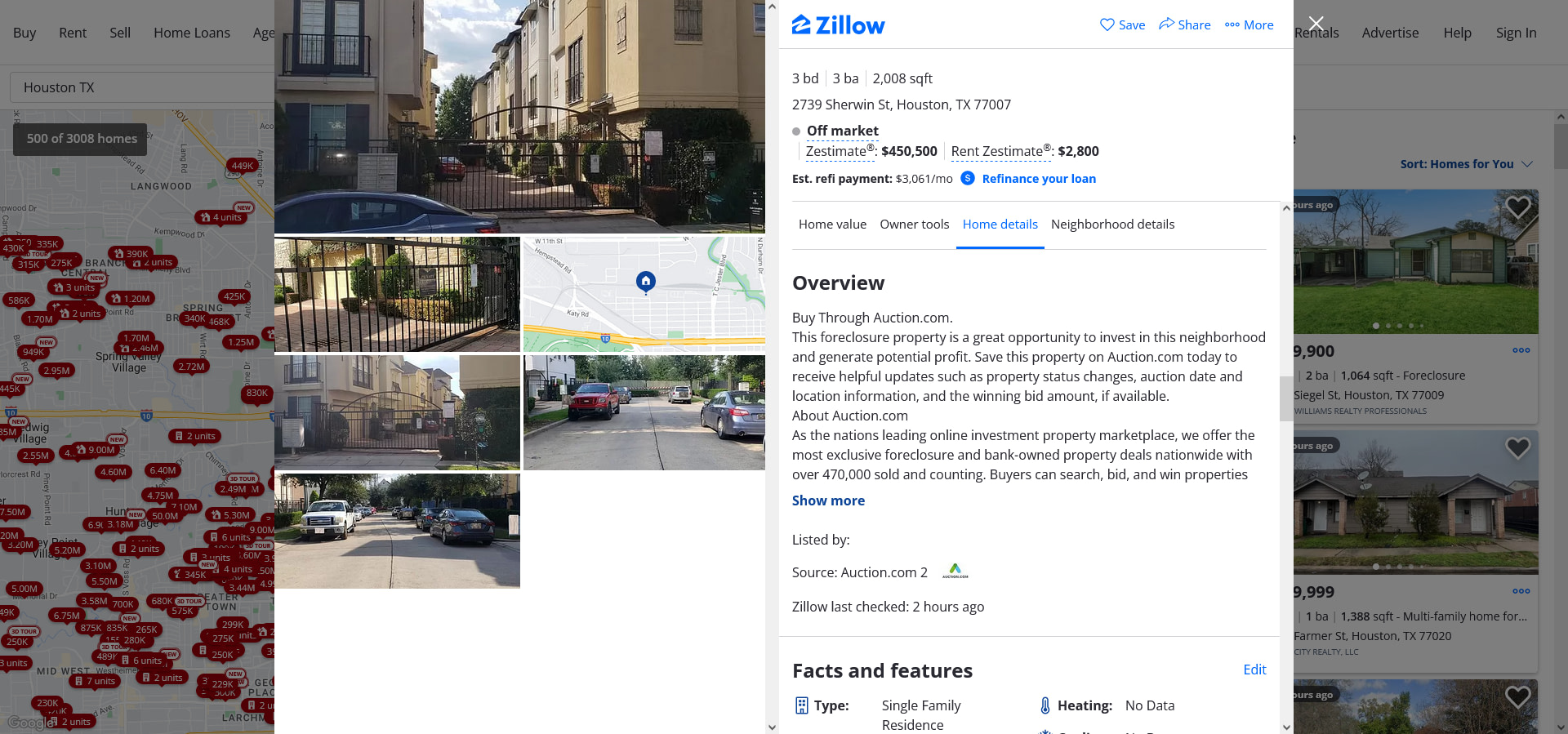The width and height of the screenshot is (1568, 734).
Task: Click the Refinance your loan link
Action: coord(1039,179)
